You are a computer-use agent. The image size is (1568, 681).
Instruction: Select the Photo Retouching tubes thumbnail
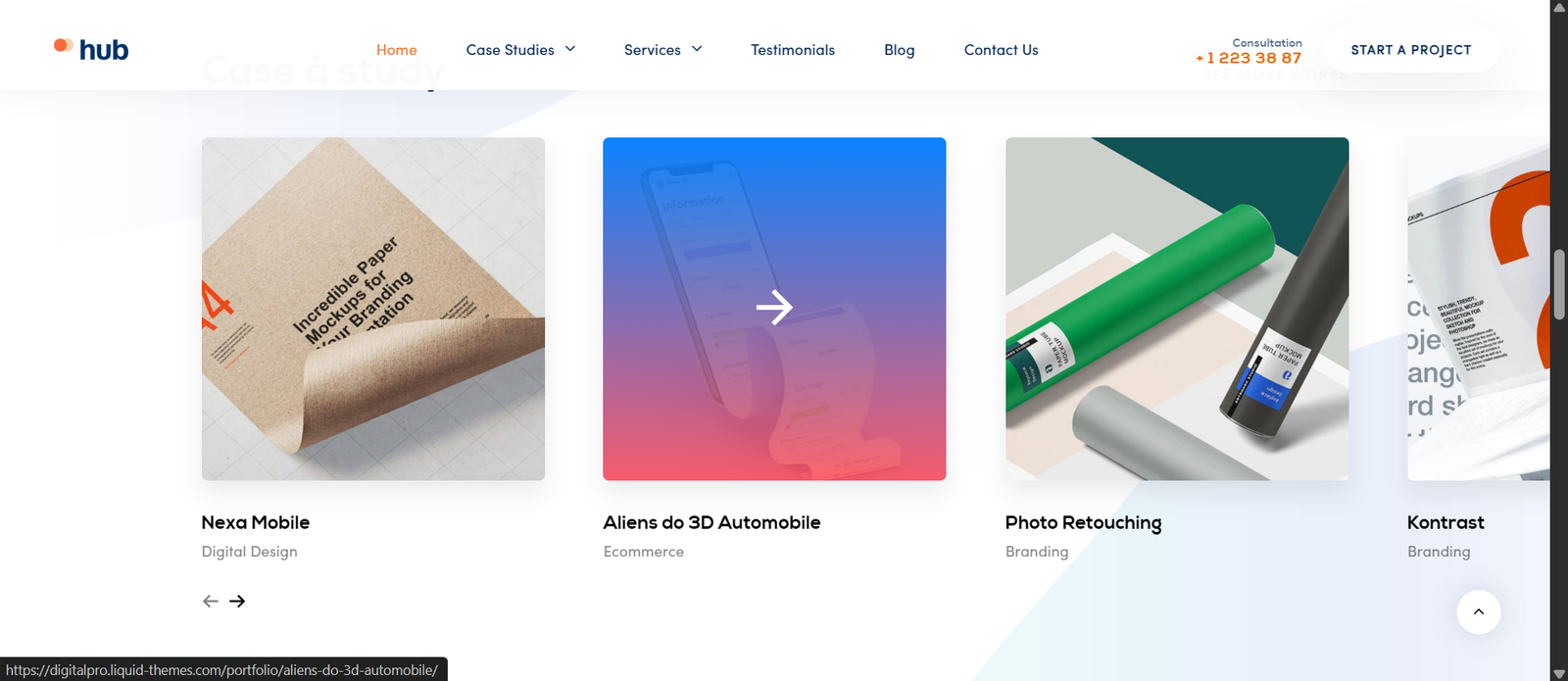pos(1177,309)
